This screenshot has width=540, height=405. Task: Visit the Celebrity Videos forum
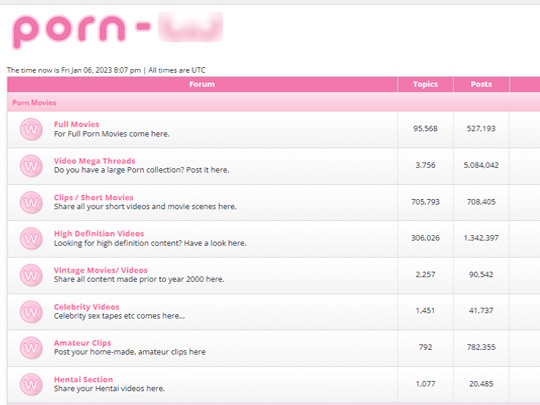tap(86, 307)
